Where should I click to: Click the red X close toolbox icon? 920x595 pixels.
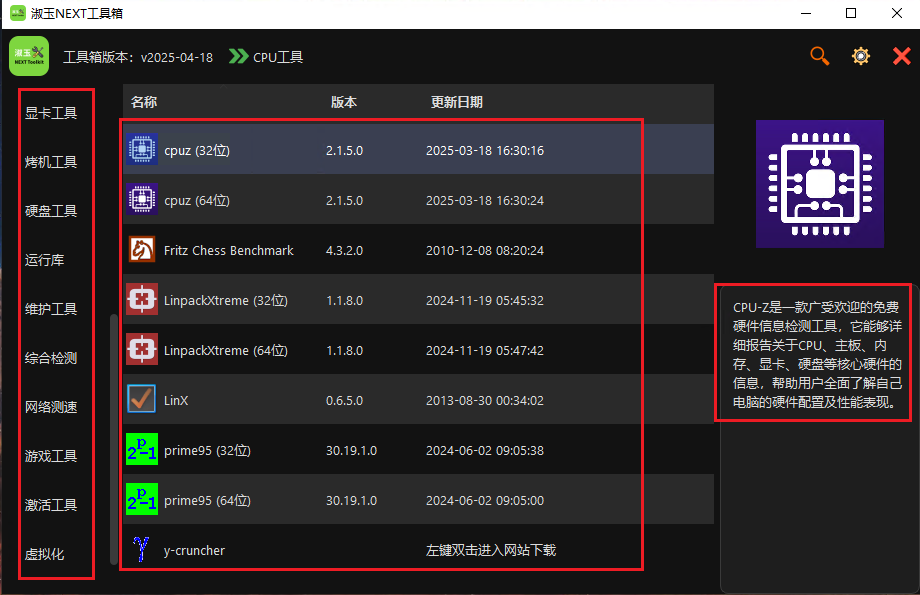click(x=901, y=57)
